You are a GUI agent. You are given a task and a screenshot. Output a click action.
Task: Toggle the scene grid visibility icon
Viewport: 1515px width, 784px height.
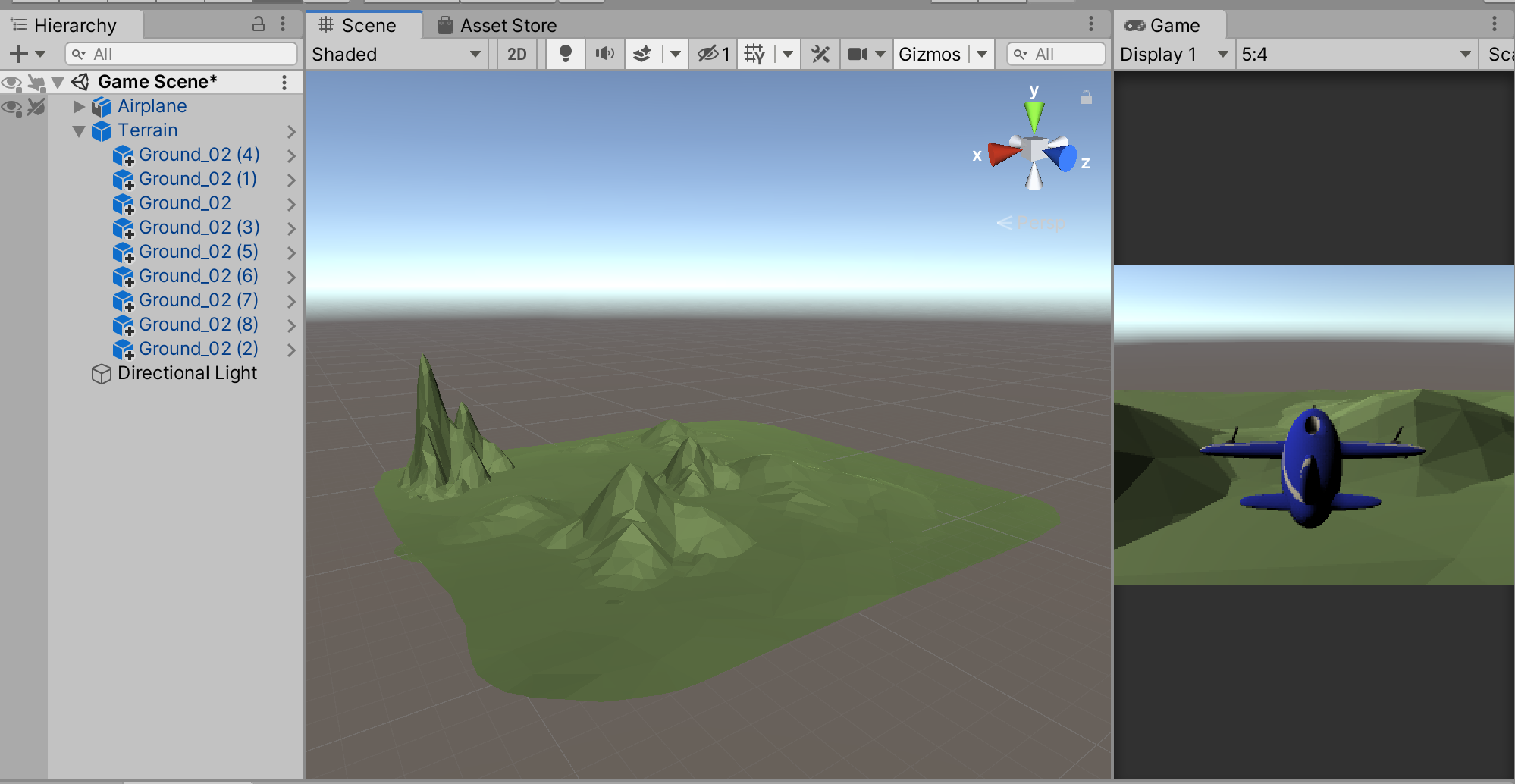(755, 54)
